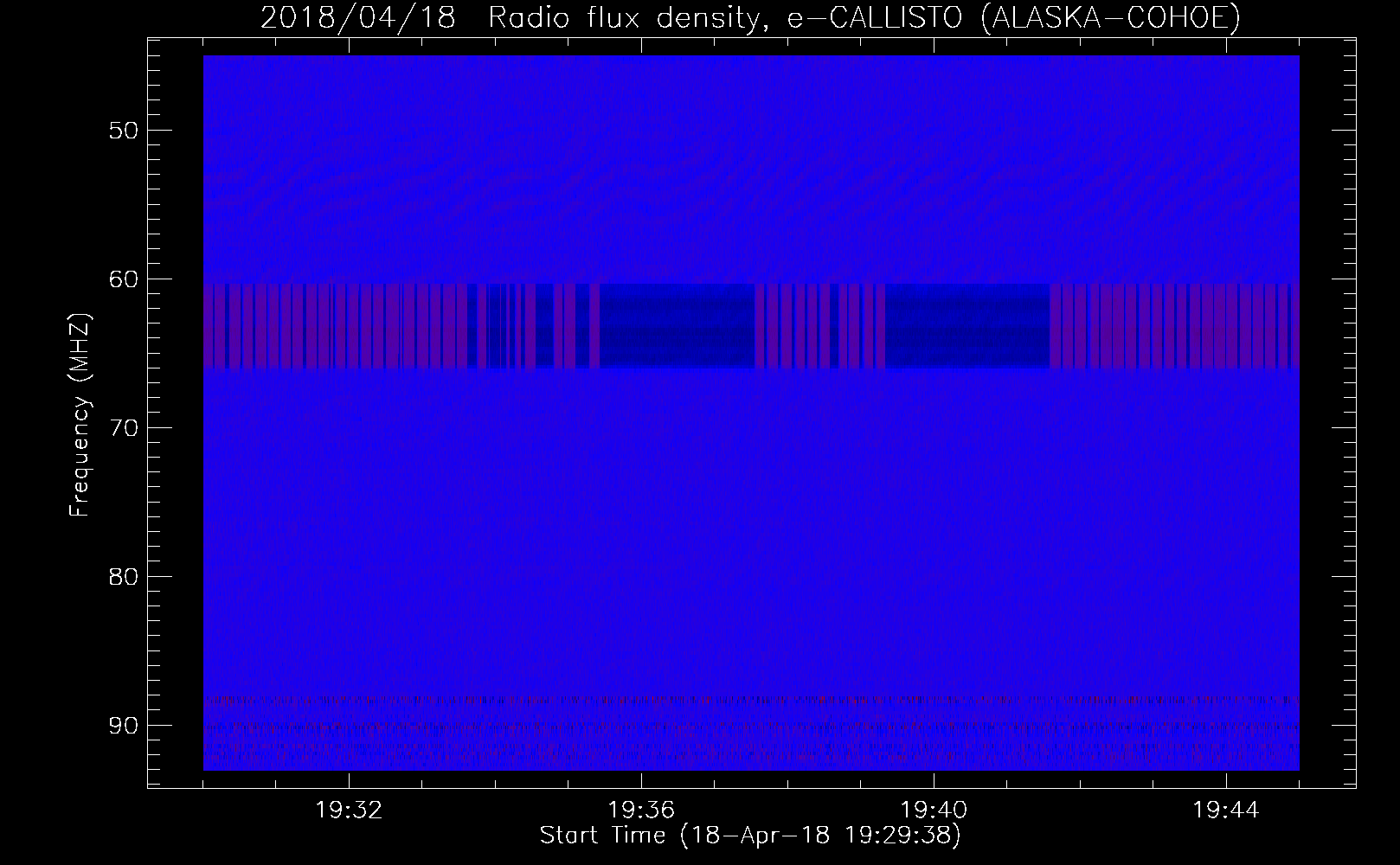Click the 70 frequency tick label
The image size is (1400, 865).
[x=123, y=428]
